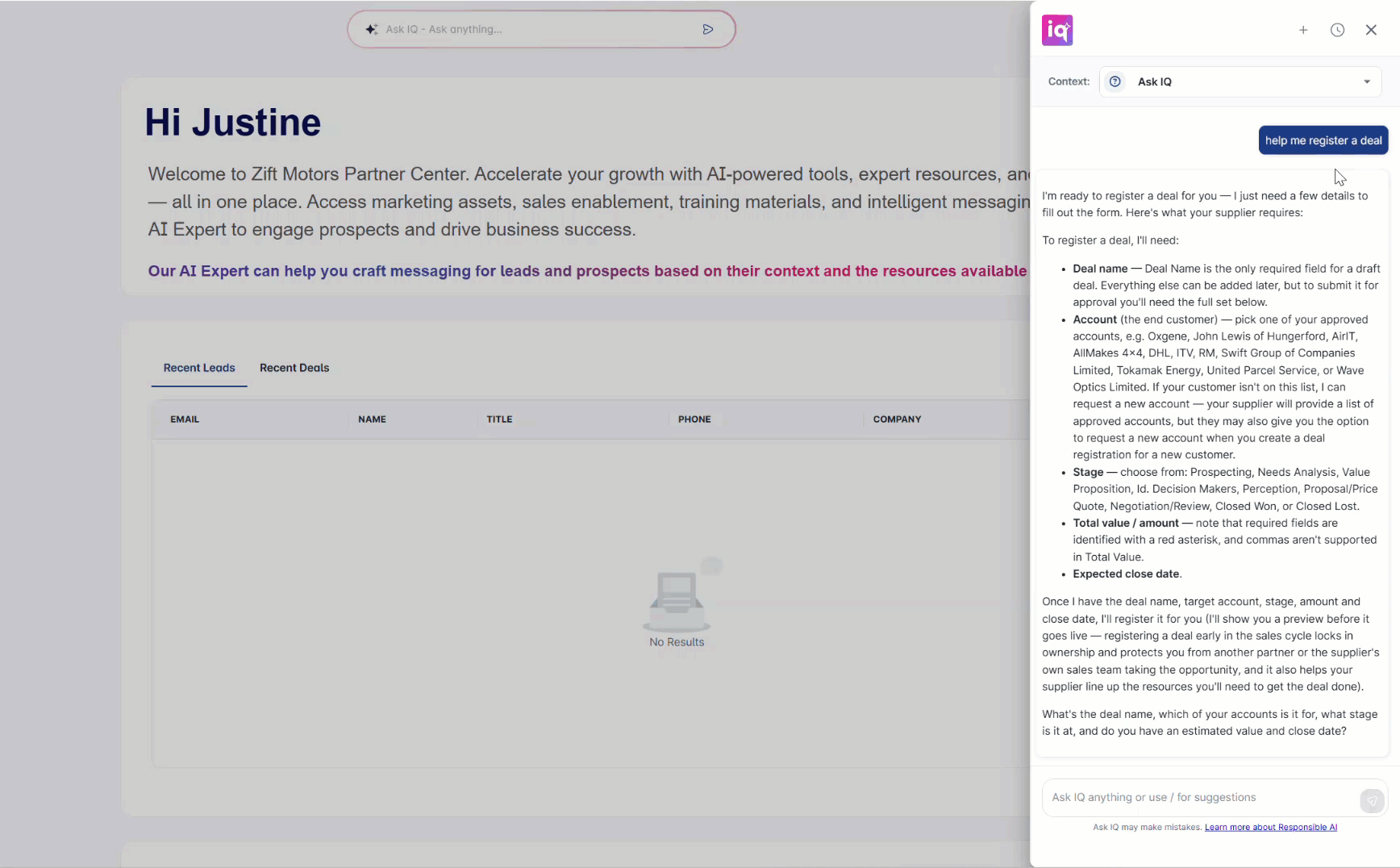
Task: Click the send icon in chat input
Action: coord(1372,800)
